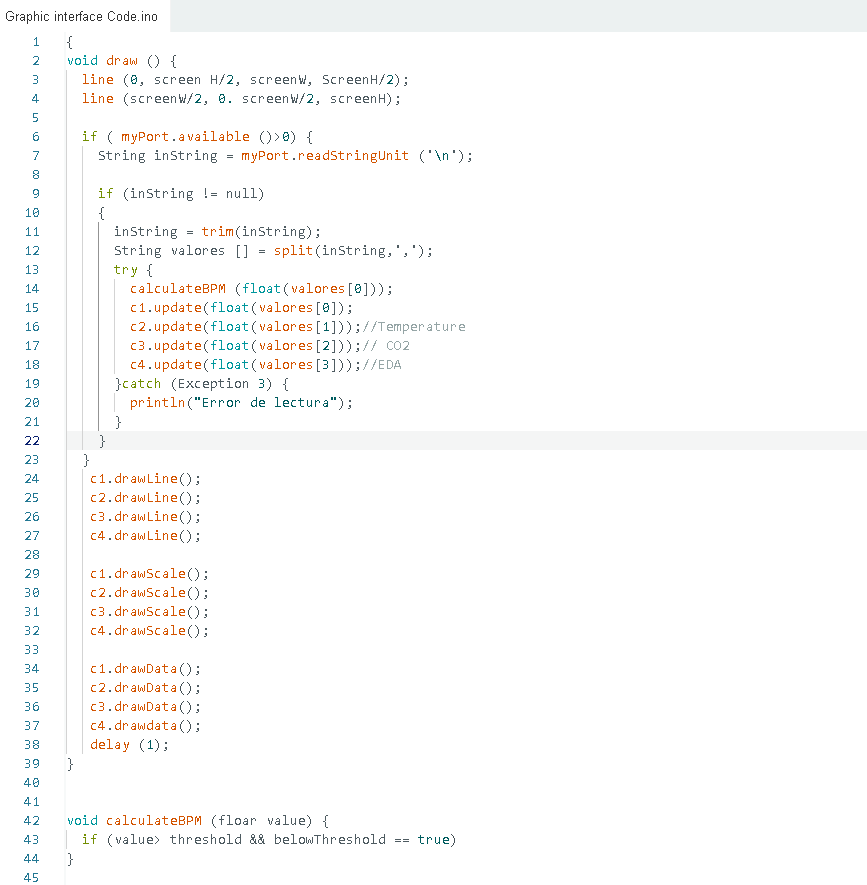This screenshot has width=867, height=885.
Task: Switch to the Graphic interface Code.ino tab
Action: (x=83, y=16)
